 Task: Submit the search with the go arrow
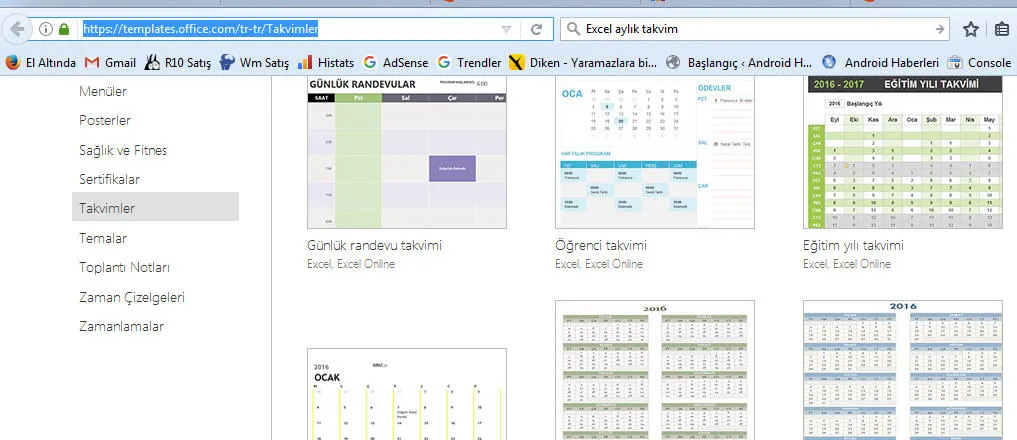click(x=939, y=29)
